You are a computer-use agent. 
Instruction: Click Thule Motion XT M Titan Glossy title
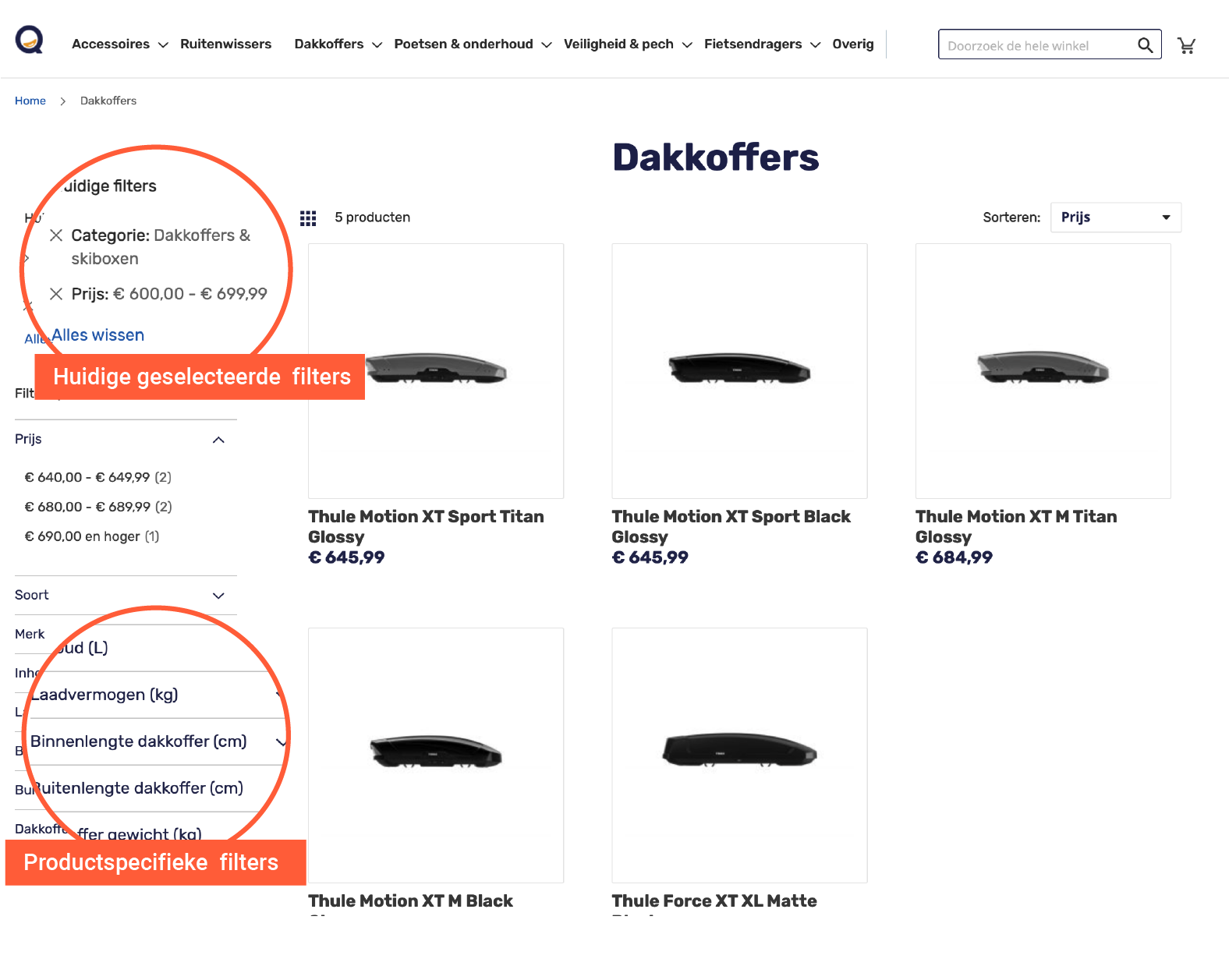[x=1016, y=527]
